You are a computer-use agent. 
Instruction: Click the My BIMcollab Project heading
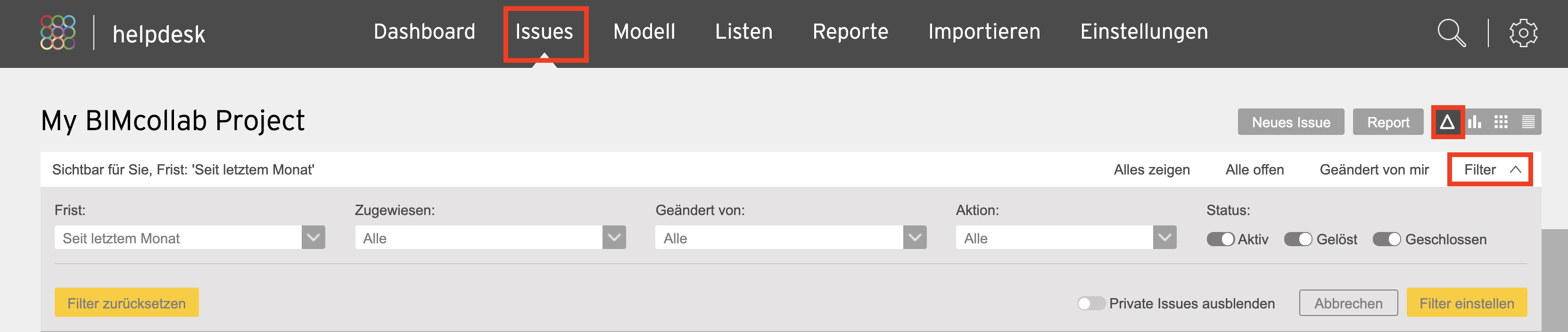(172, 121)
